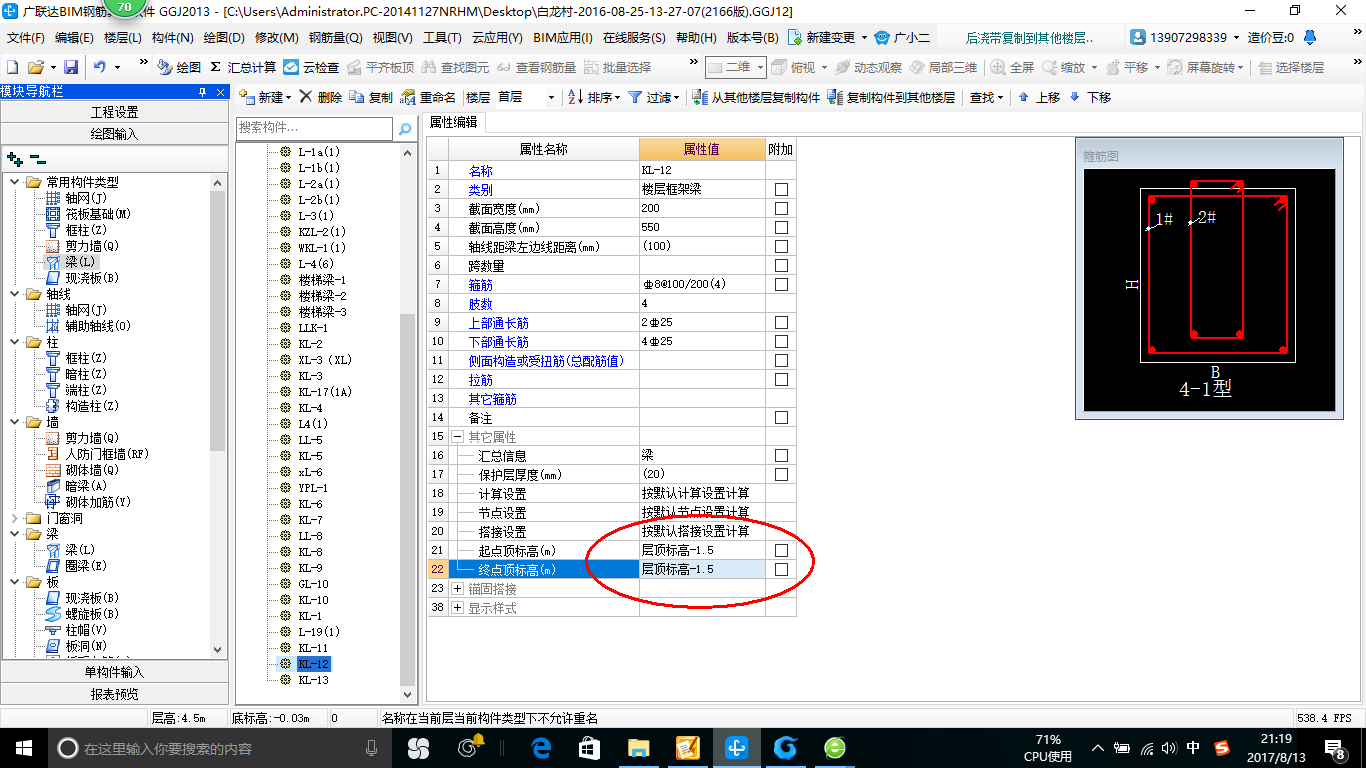Open 钢筋量(Q) menu

click(x=336, y=38)
